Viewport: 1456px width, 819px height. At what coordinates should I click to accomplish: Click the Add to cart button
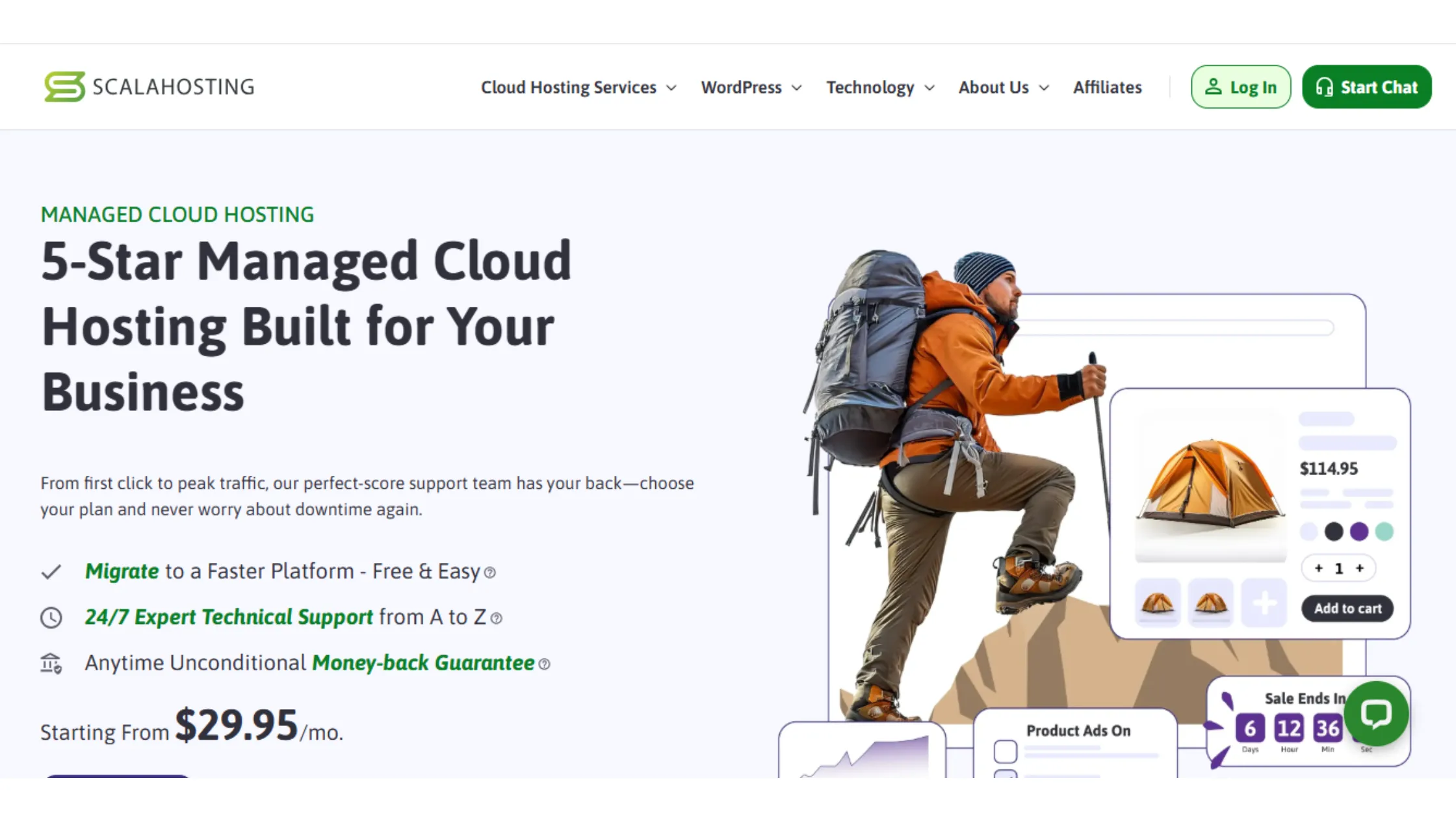coord(1347,608)
